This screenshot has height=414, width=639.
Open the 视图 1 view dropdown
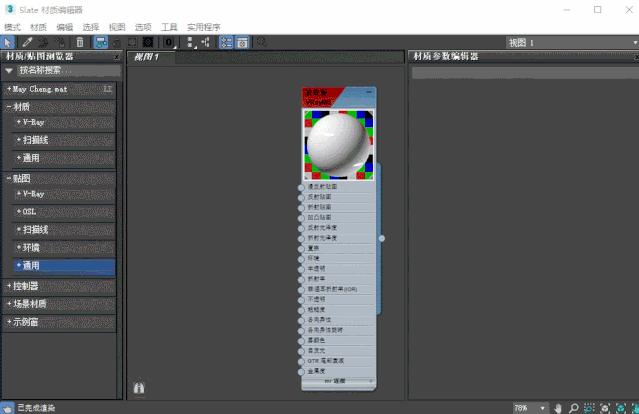coord(572,42)
